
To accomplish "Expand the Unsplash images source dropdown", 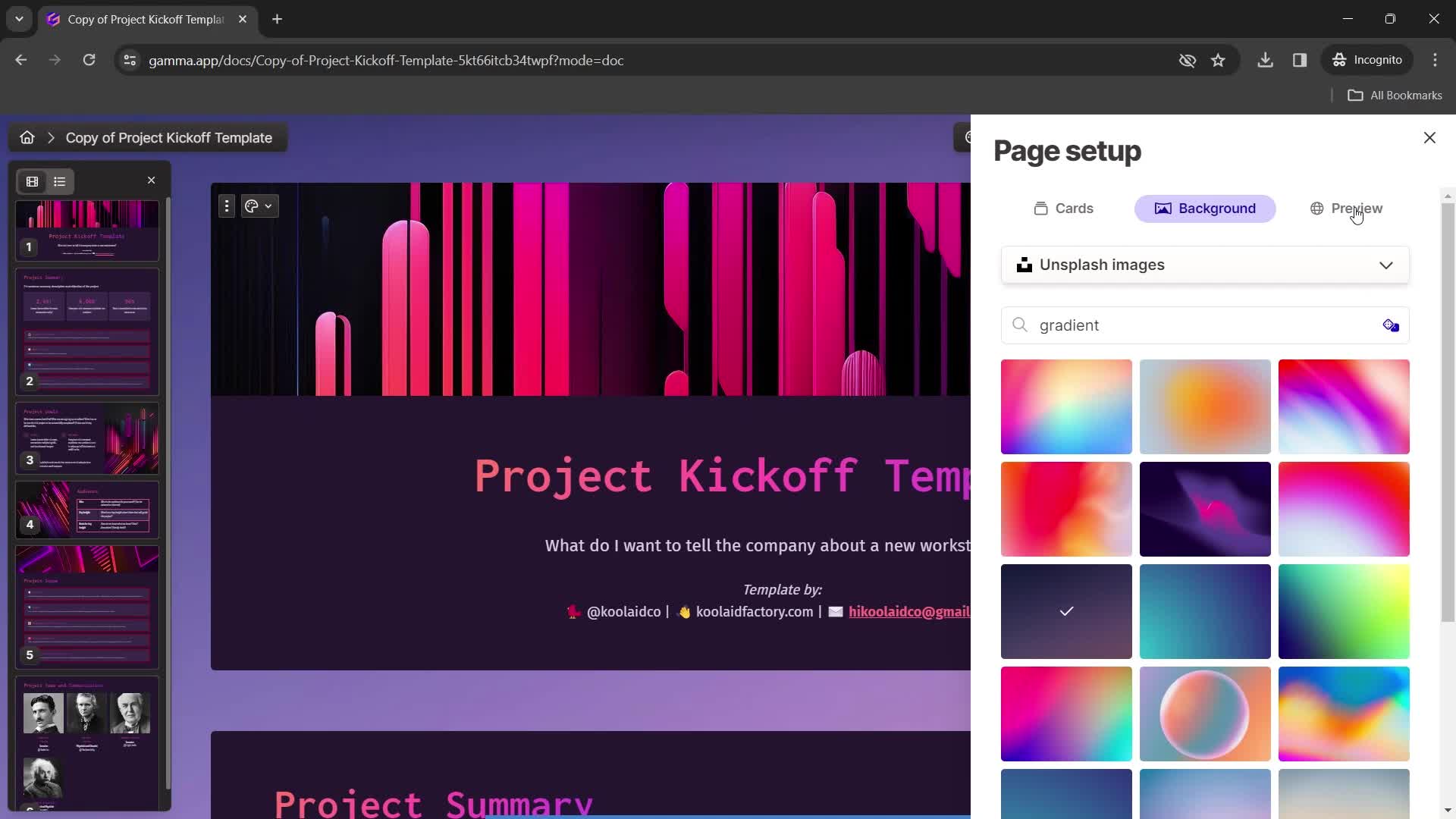I will [1205, 265].
